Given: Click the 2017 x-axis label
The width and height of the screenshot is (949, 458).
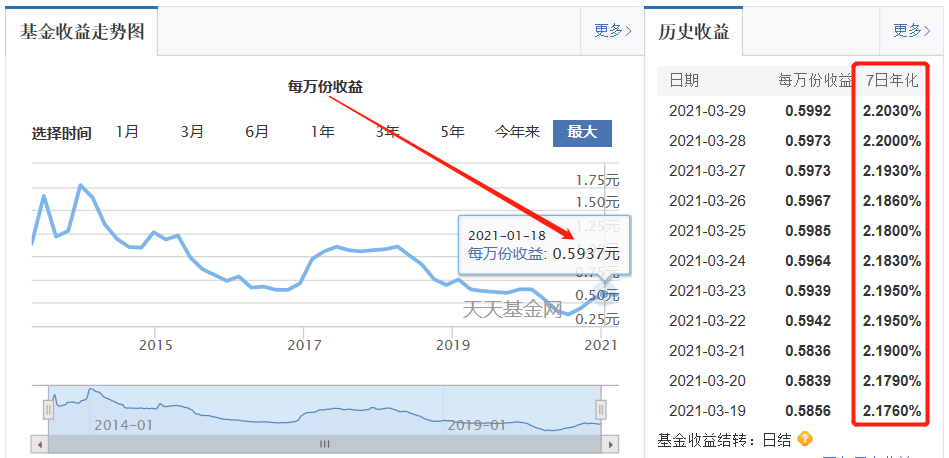Looking at the screenshot, I should 304,345.
